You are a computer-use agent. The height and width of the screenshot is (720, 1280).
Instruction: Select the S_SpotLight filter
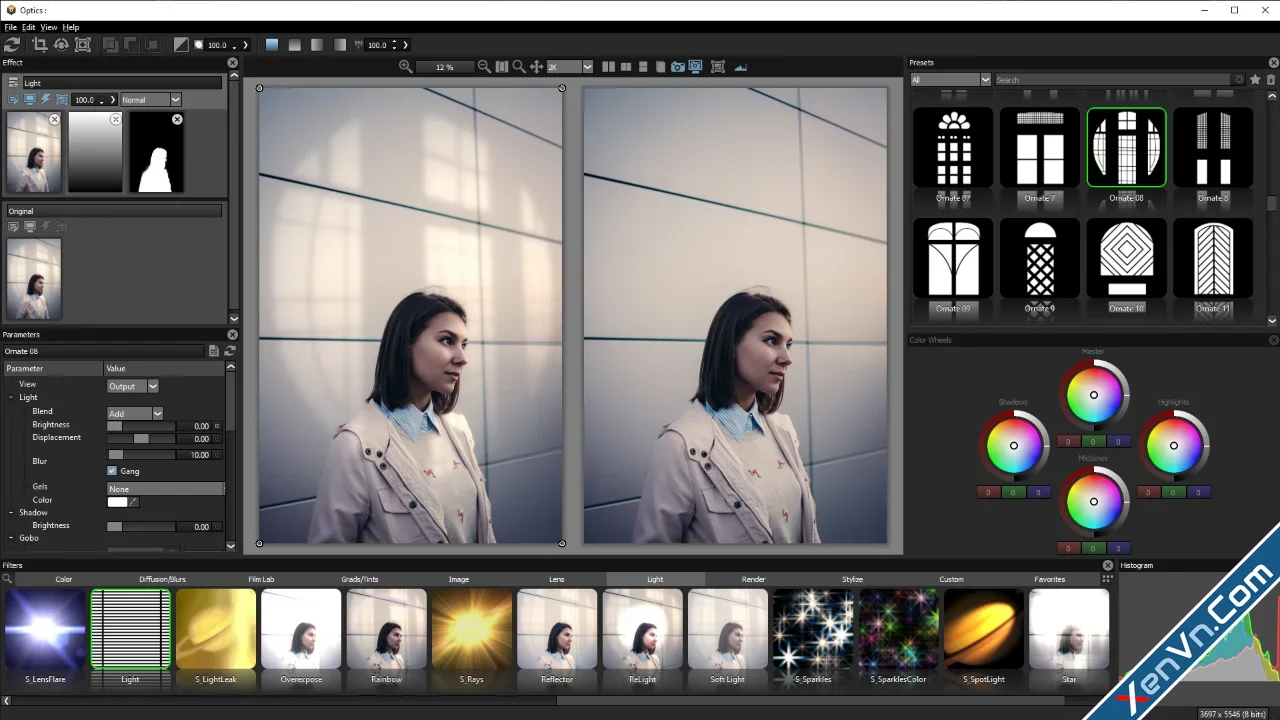984,629
